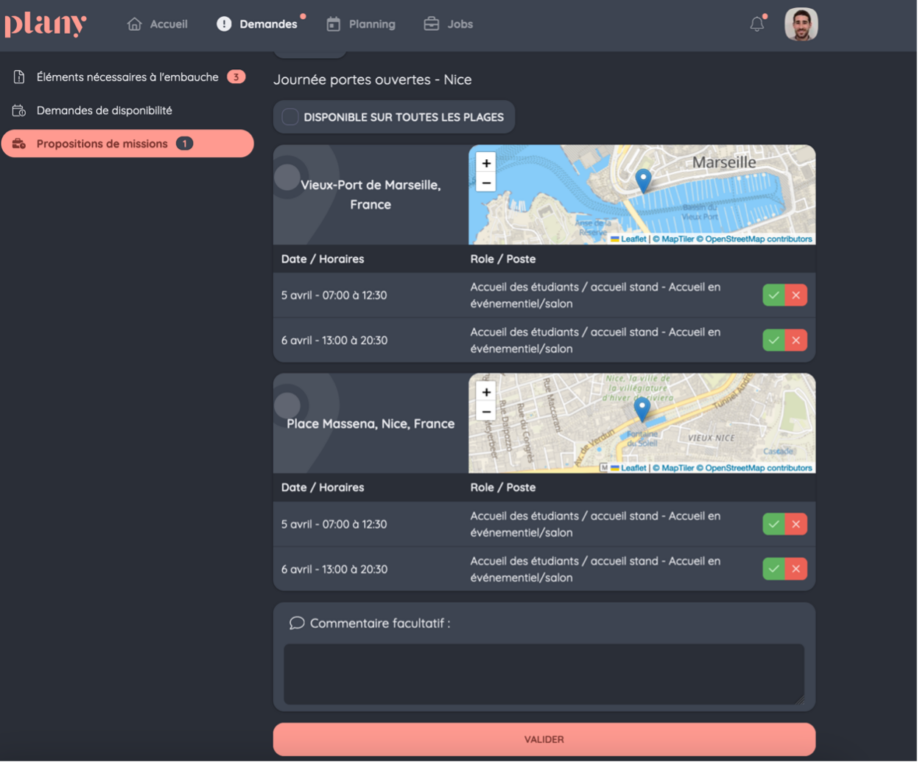Zoom in on the Nice map
This screenshot has height=762, width=920.
coord(486,392)
